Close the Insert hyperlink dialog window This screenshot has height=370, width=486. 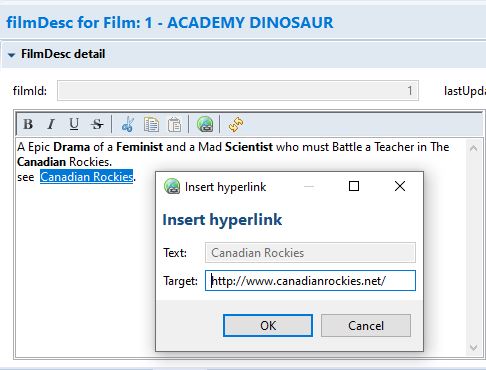[400, 186]
